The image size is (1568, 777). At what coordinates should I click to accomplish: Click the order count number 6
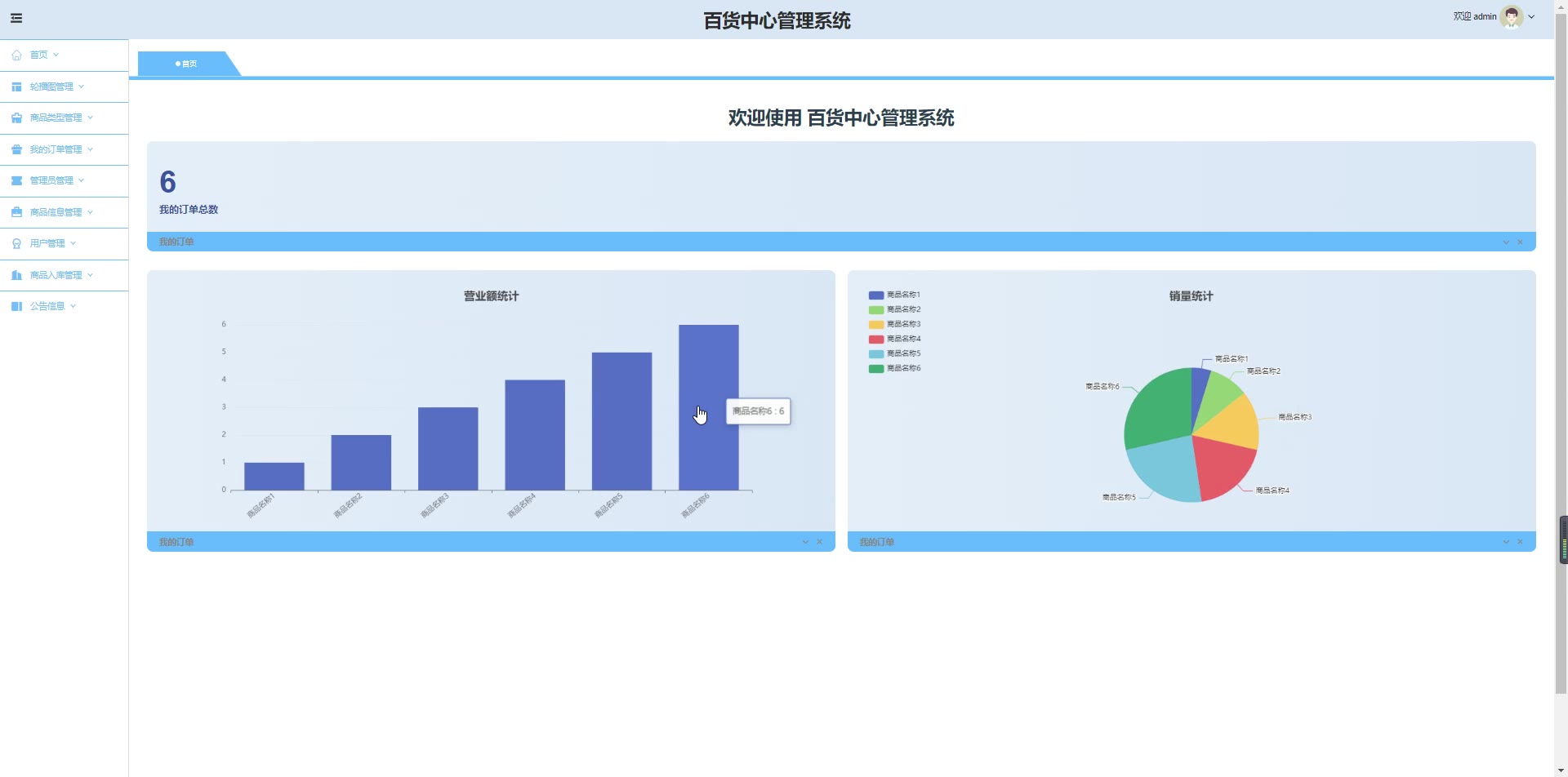pos(167,182)
